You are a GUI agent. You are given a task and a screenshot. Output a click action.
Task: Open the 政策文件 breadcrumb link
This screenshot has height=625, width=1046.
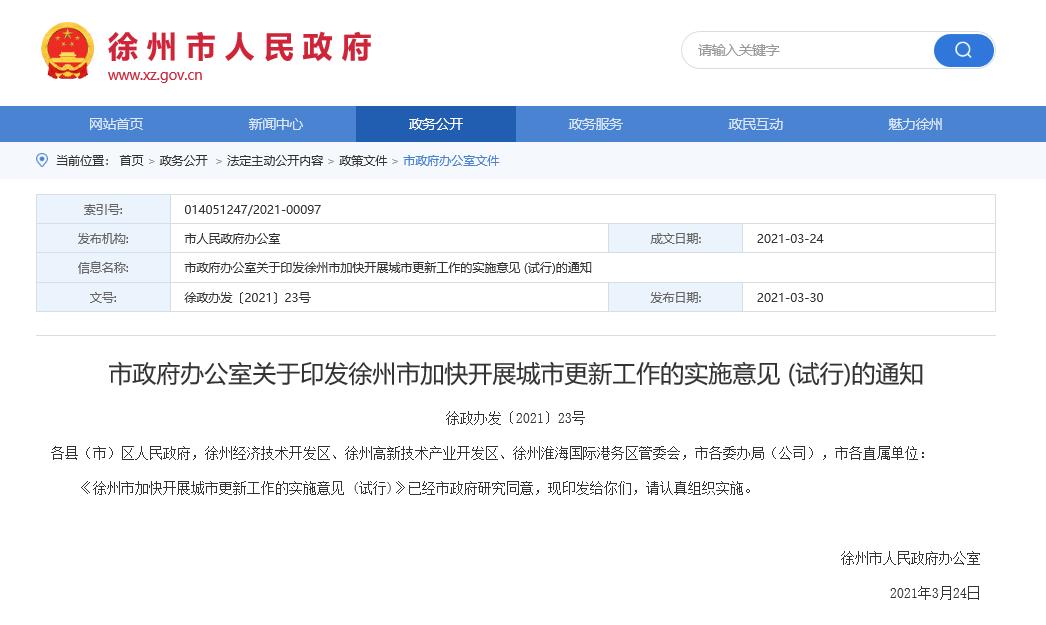coord(363,161)
